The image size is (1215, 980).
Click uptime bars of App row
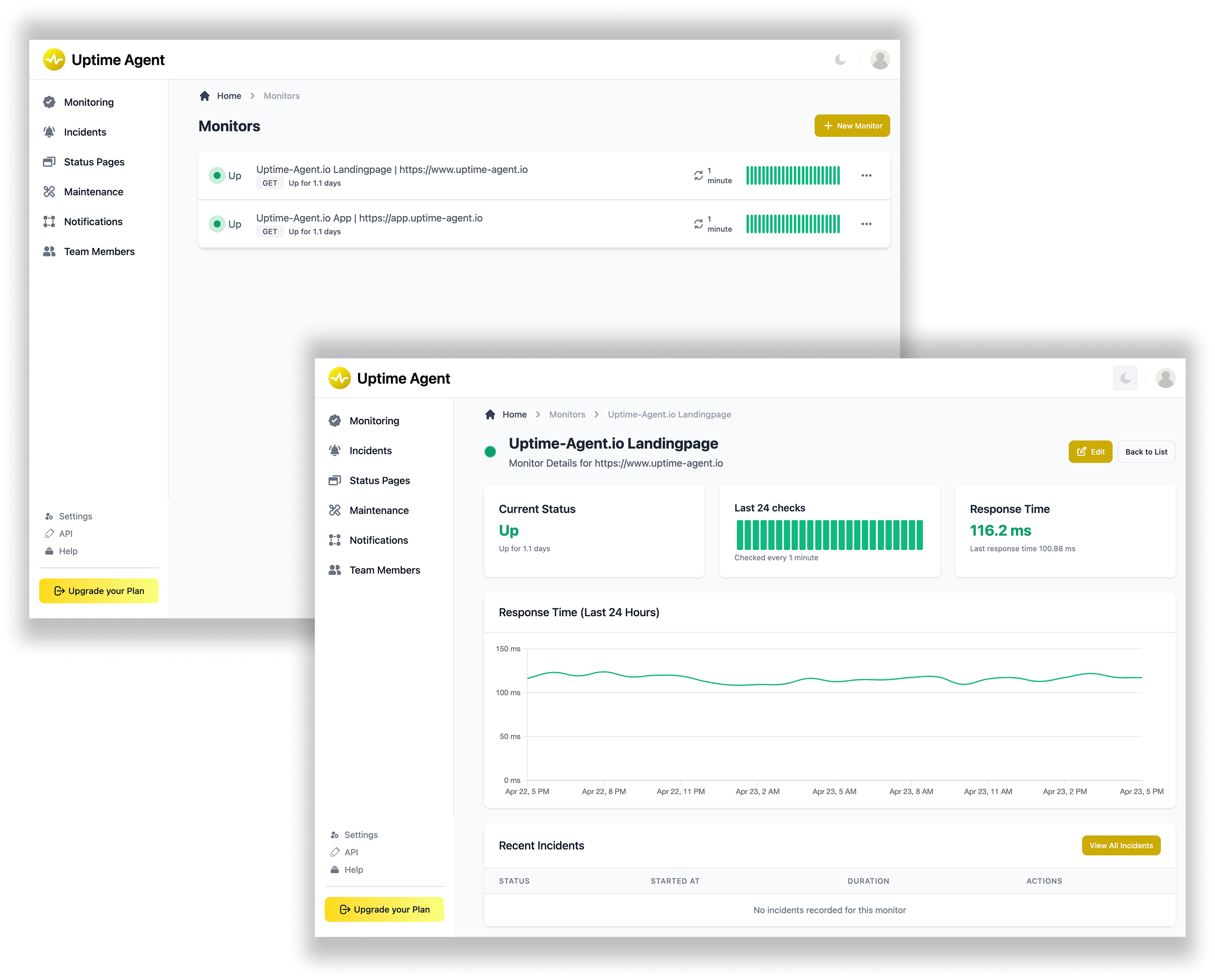click(793, 224)
